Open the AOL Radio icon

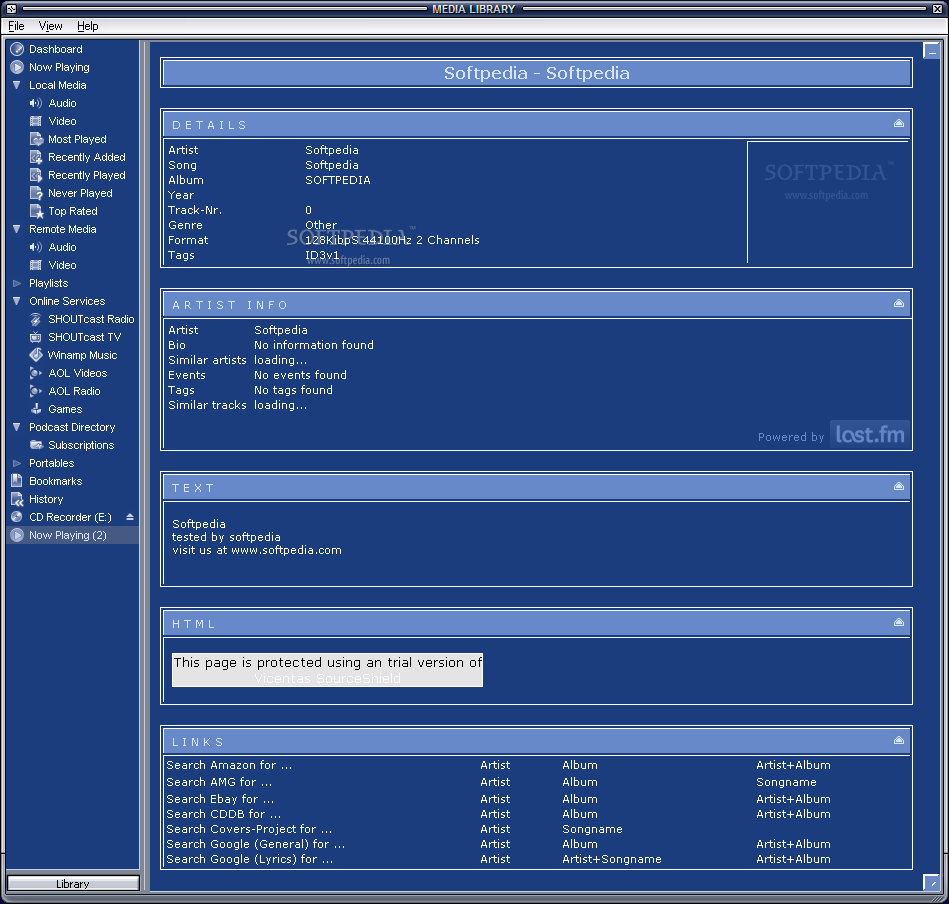pos(36,391)
